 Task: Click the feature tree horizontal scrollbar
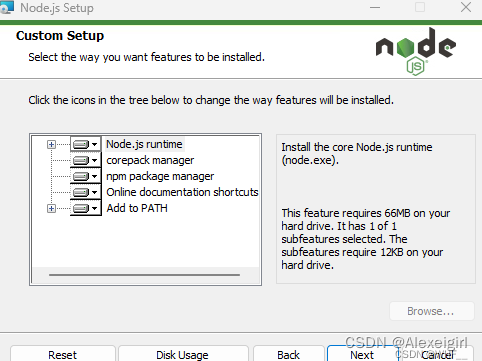tap(144, 275)
